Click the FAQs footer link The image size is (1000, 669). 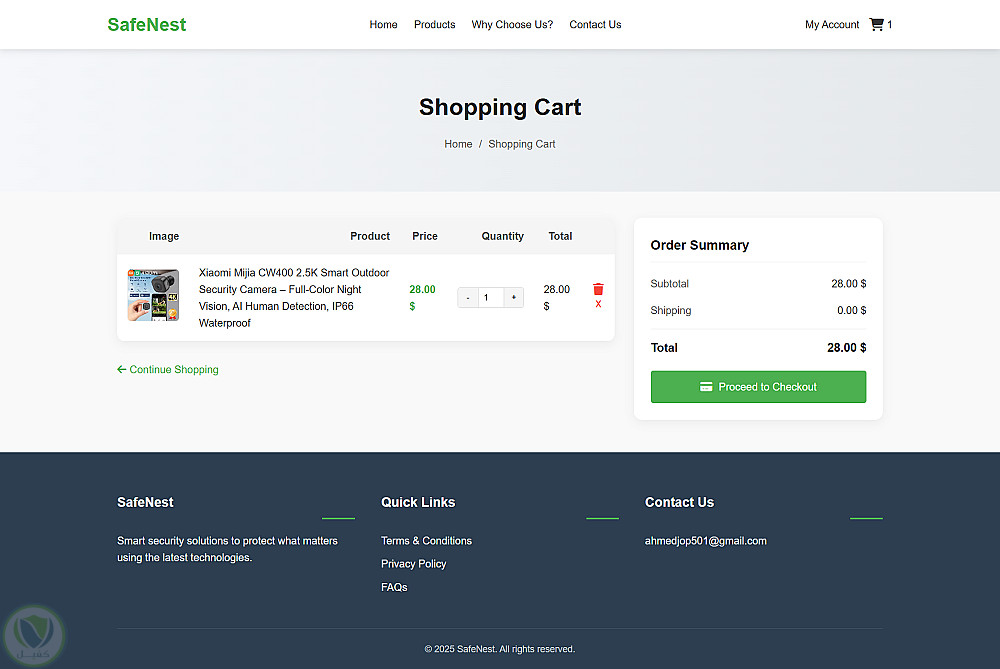pos(394,588)
